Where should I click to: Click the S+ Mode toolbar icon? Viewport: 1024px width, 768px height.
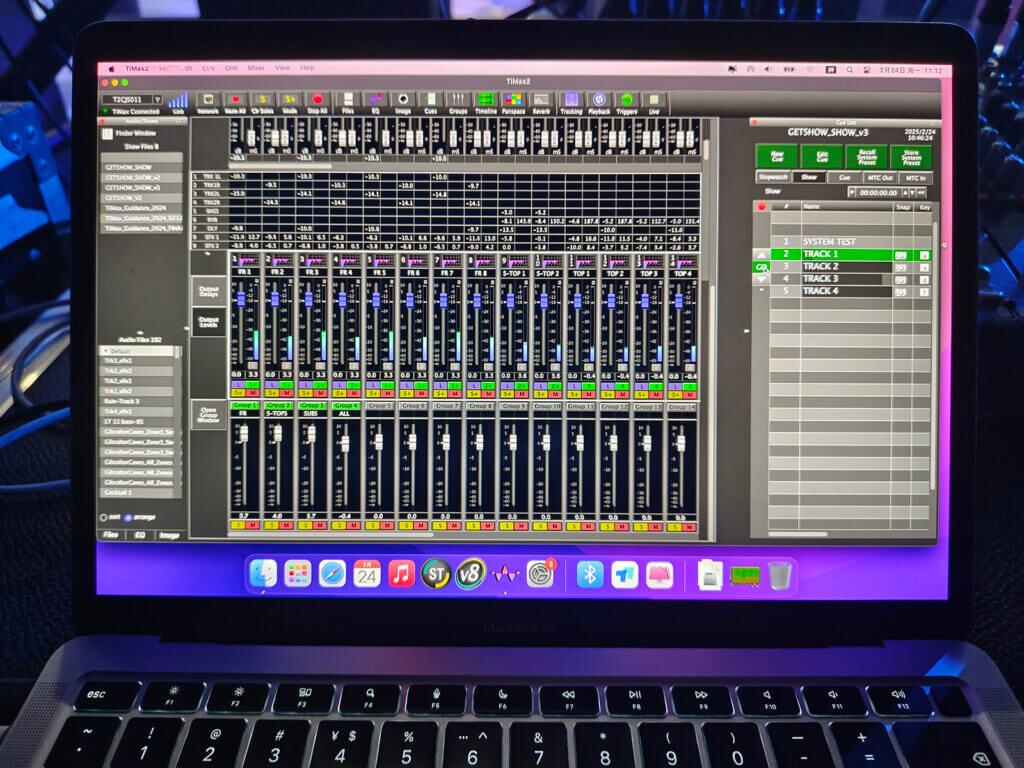(x=290, y=100)
